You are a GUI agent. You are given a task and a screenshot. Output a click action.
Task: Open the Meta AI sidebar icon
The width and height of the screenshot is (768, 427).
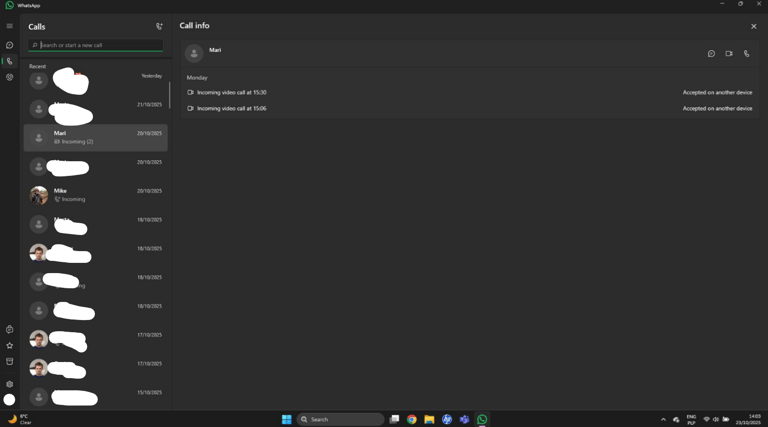(x=9, y=330)
